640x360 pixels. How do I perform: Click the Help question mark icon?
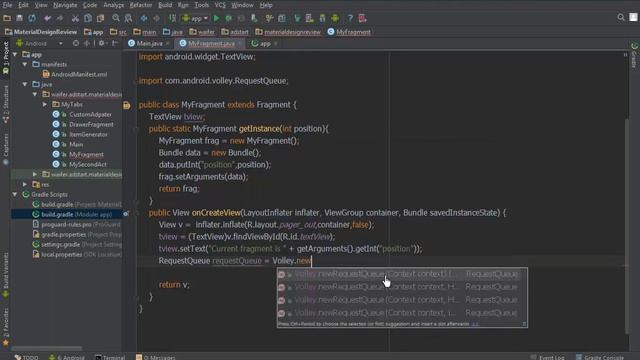click(x=350, y=18)
